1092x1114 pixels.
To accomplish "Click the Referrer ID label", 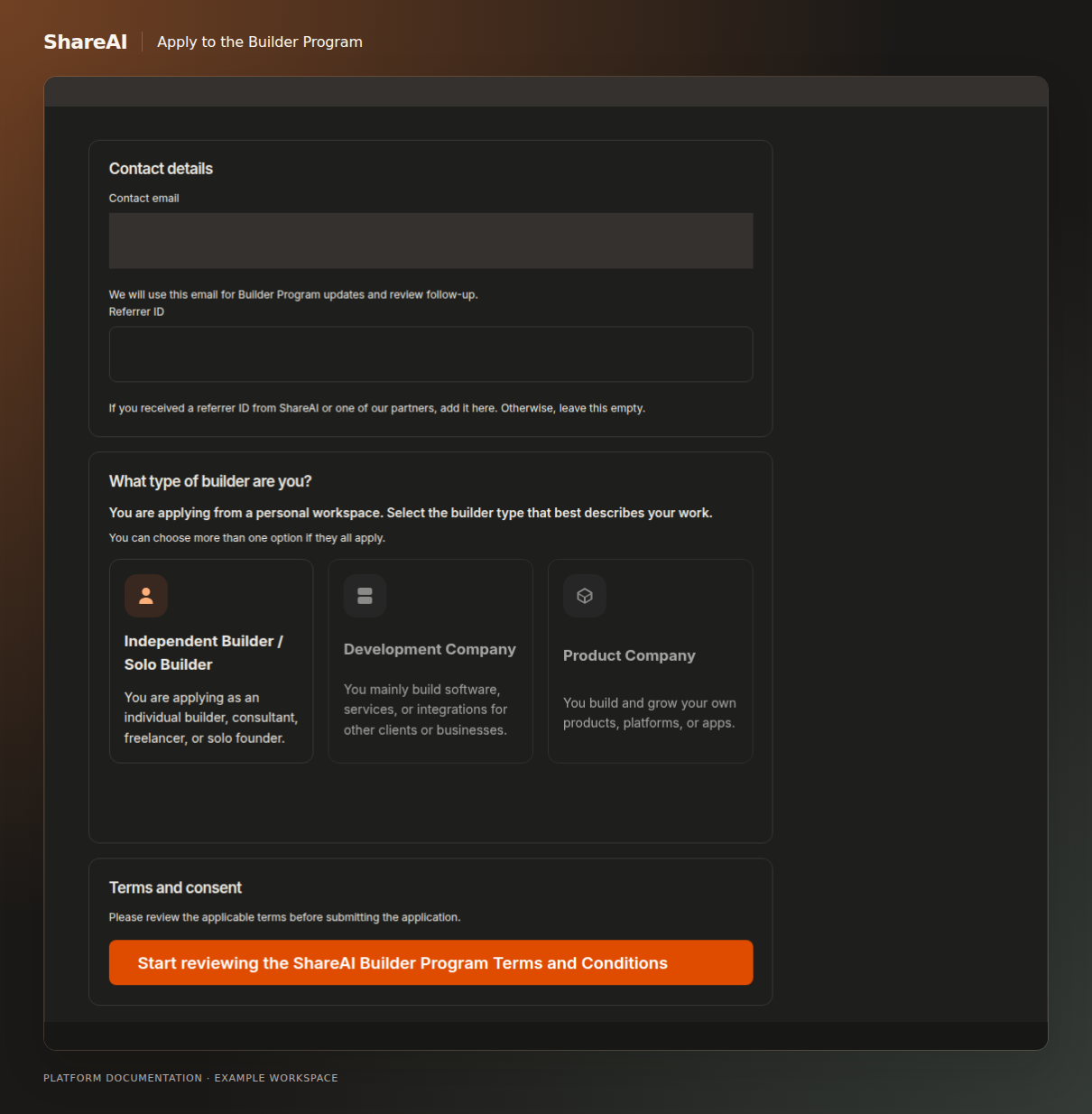I will (x=136, y=312).
